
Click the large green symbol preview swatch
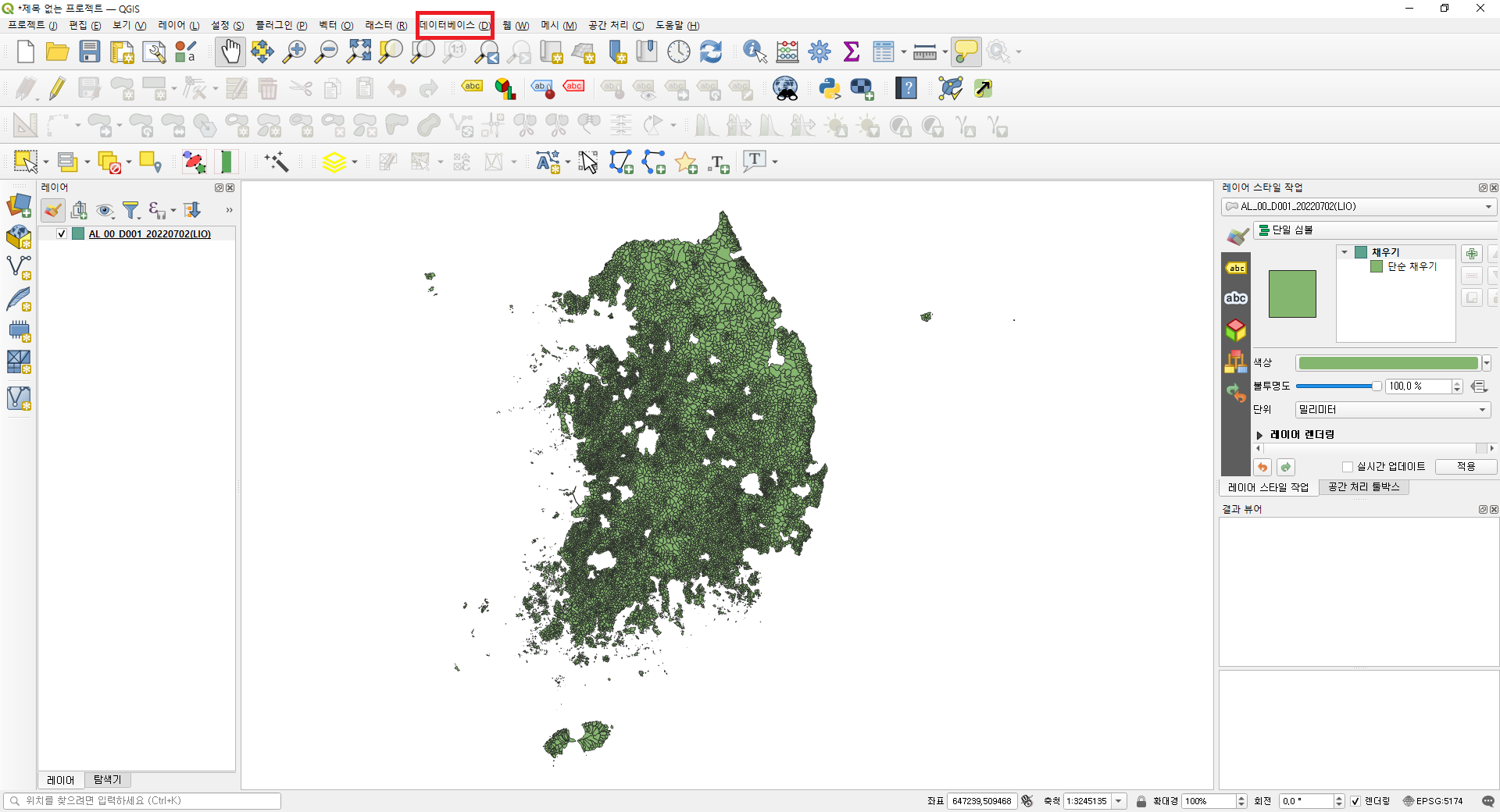click(1292, 294)
